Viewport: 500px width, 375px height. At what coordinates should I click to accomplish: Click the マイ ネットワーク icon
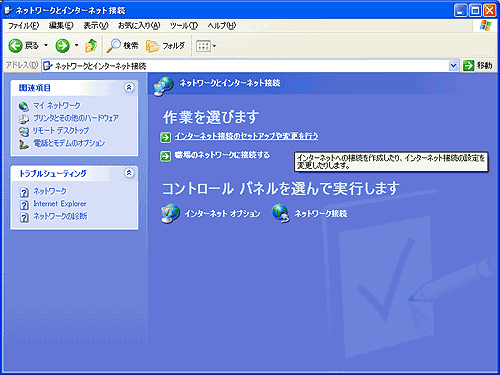(x=24, y=106)
